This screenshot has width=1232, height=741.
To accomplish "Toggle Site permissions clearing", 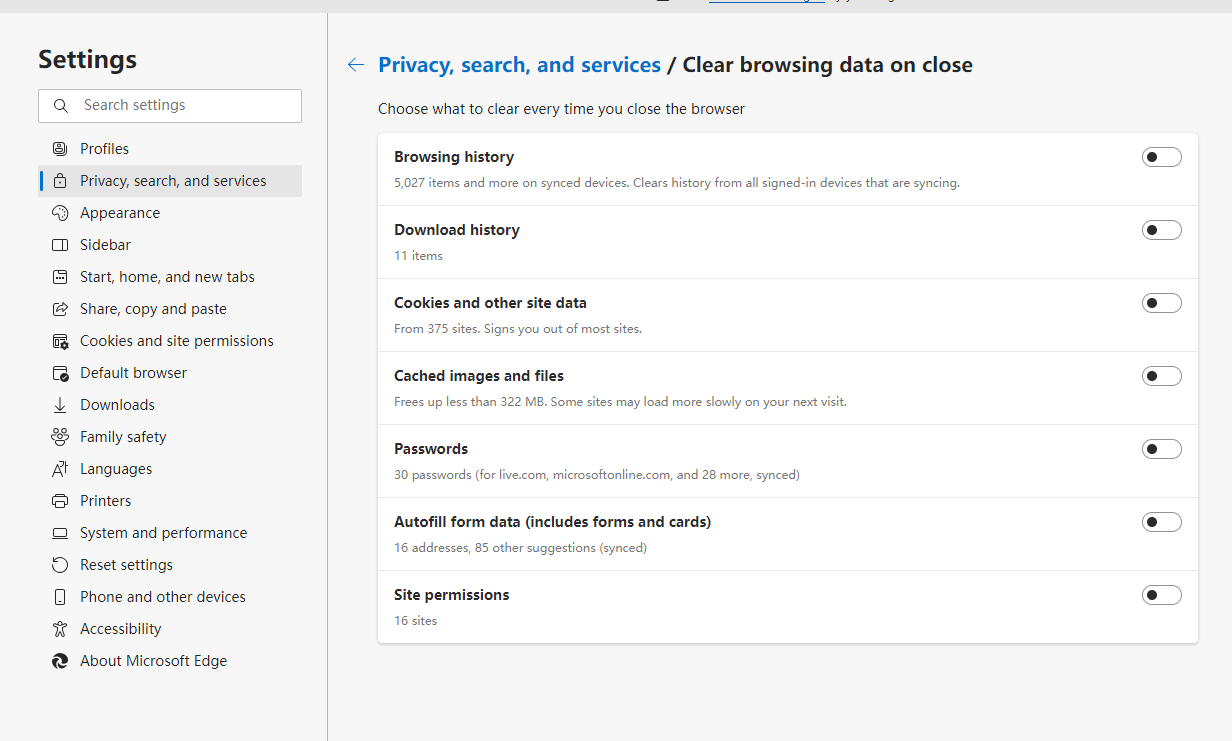I will (x=1161, y=595).
